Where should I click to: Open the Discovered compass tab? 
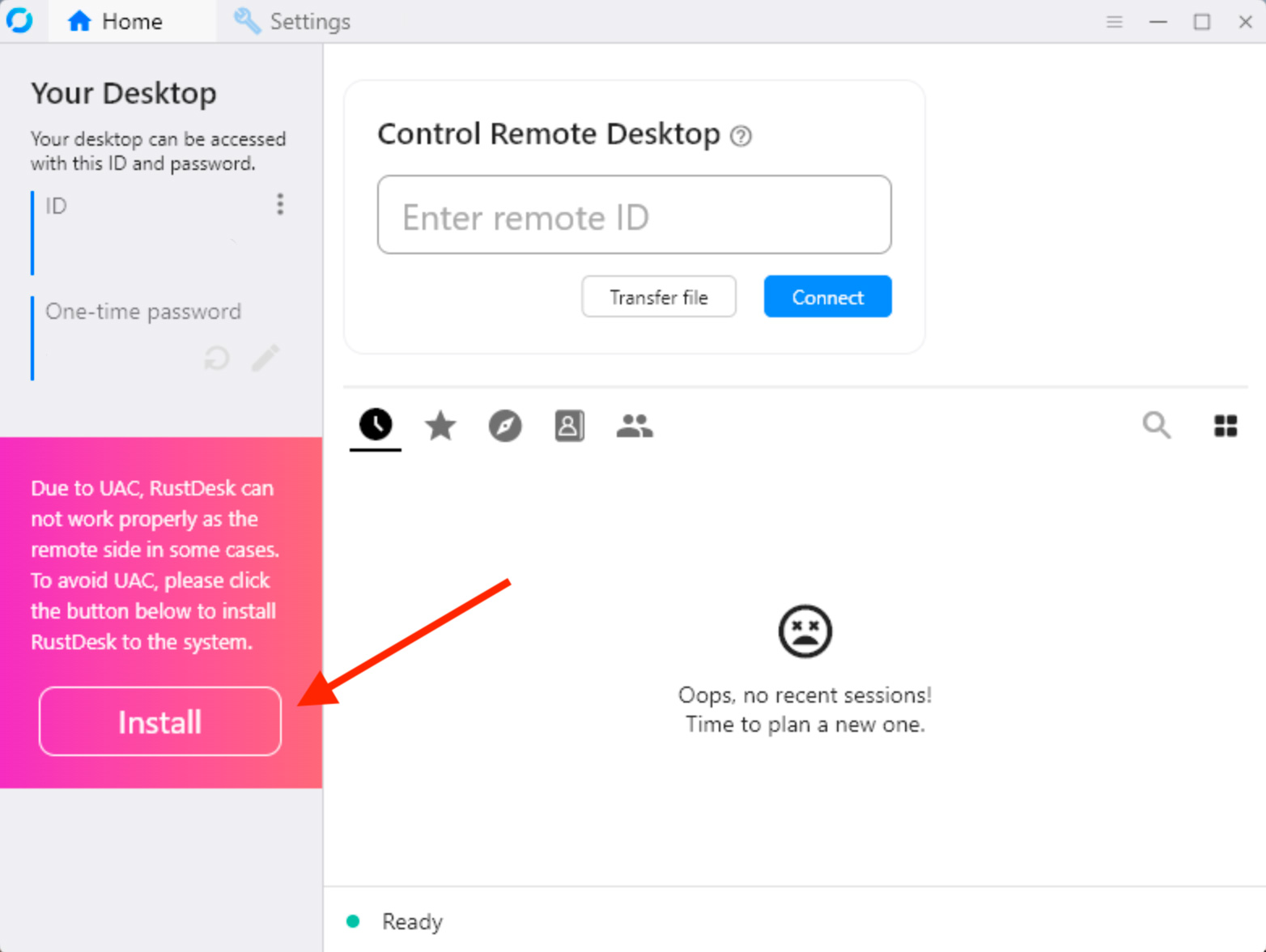click(505, 426)
